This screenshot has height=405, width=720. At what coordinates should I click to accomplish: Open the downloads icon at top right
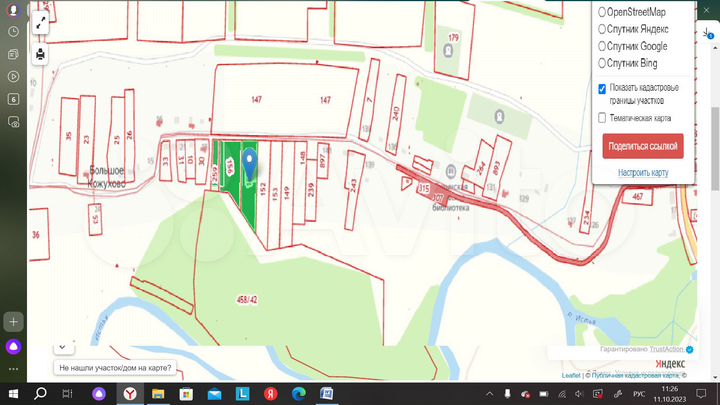click(708, 32)
